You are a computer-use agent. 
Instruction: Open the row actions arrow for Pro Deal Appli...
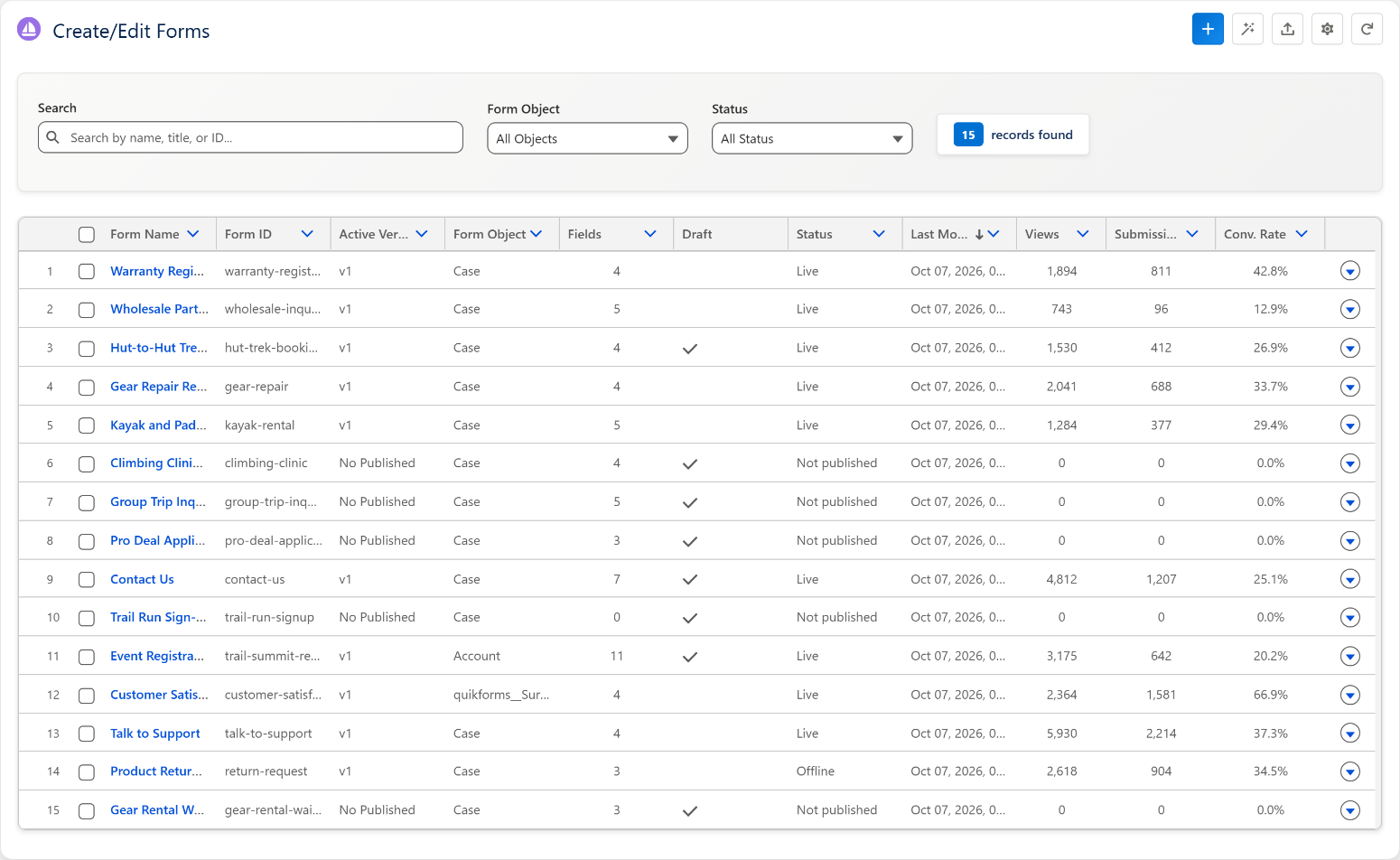coord(1349,541)
